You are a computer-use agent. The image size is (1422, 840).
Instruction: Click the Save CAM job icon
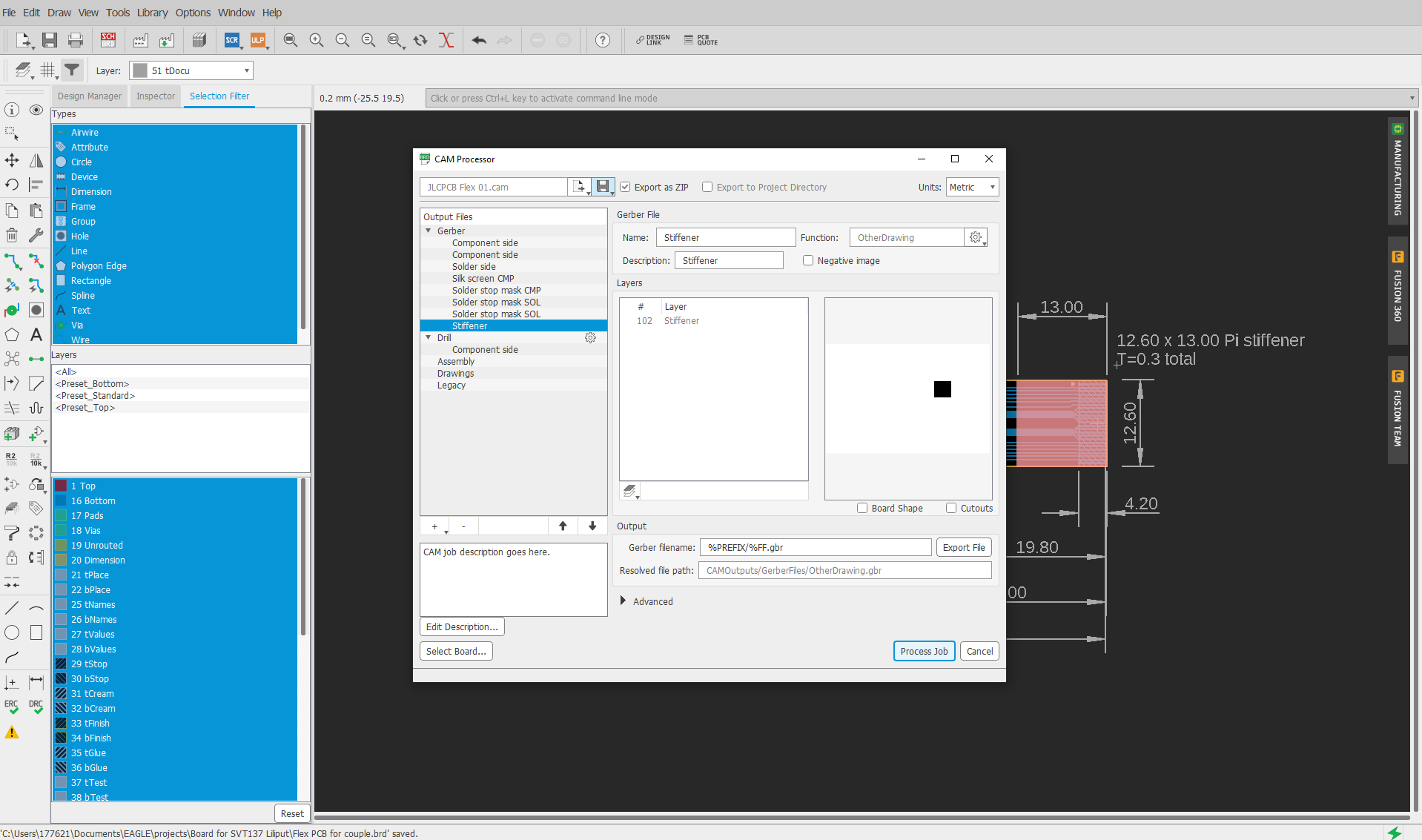click(x=603, y=187)
